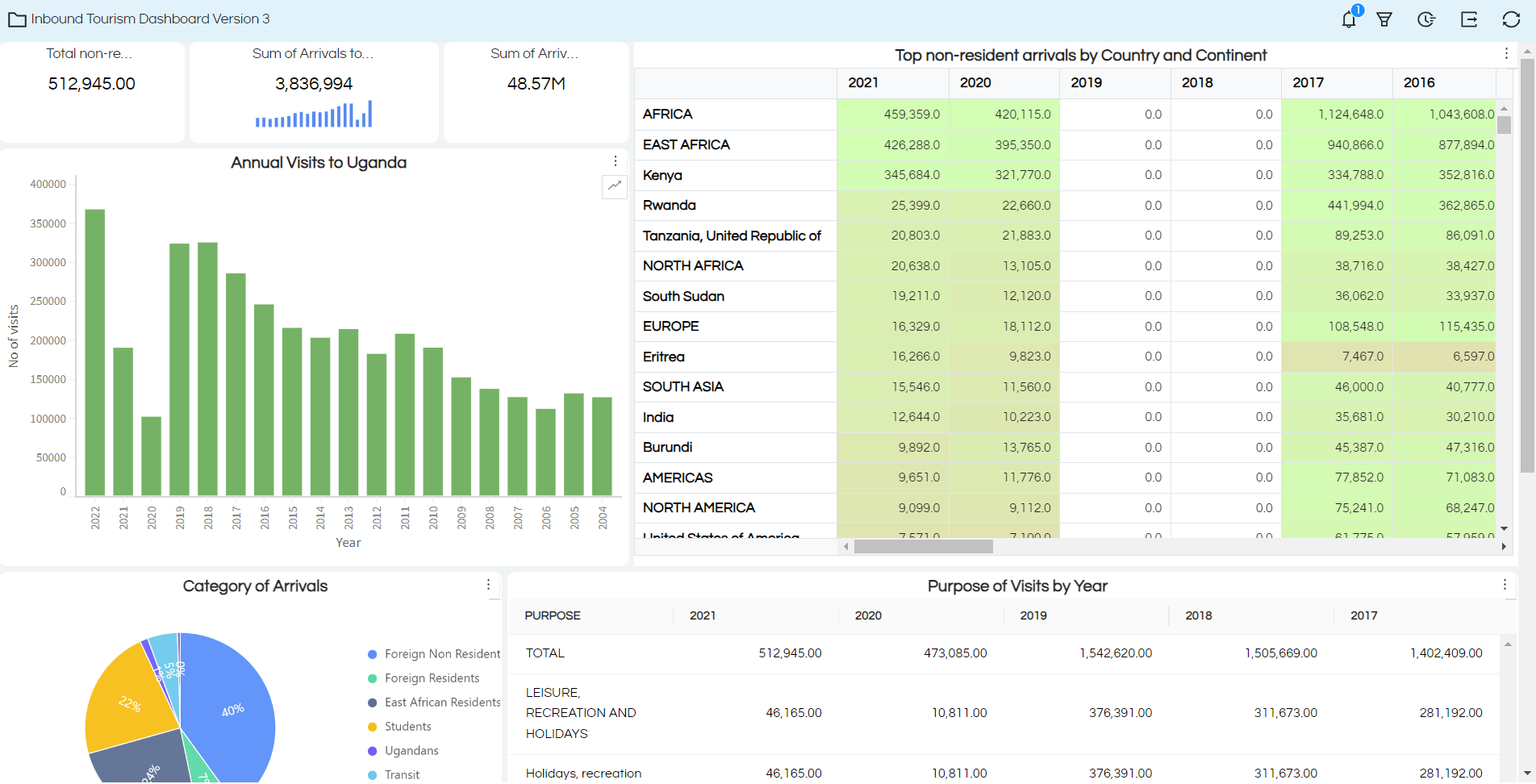Click the Total non-re... KPI card
Viewport: 1536px width, 784px height.
[x=92, y=92]
